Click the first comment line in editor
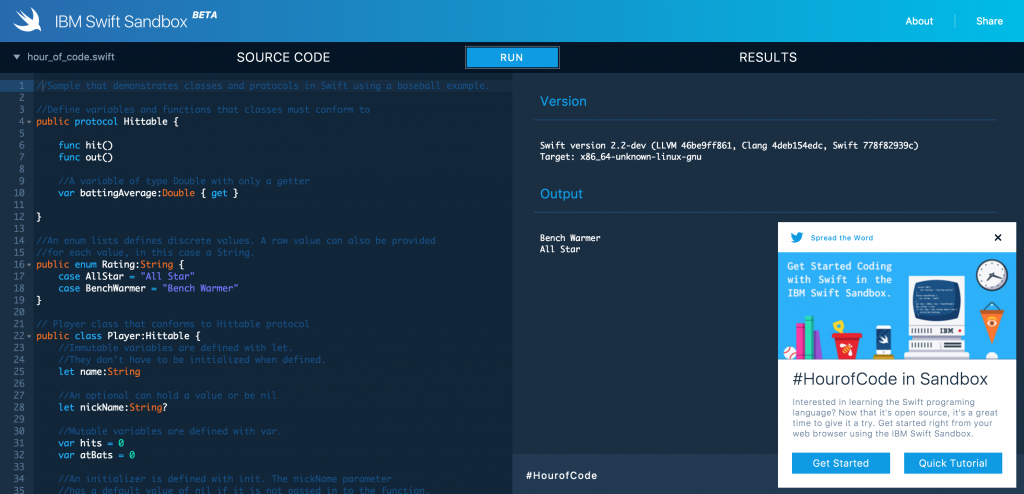This screenshot has width=1024, height=494. tap(263, 86)
